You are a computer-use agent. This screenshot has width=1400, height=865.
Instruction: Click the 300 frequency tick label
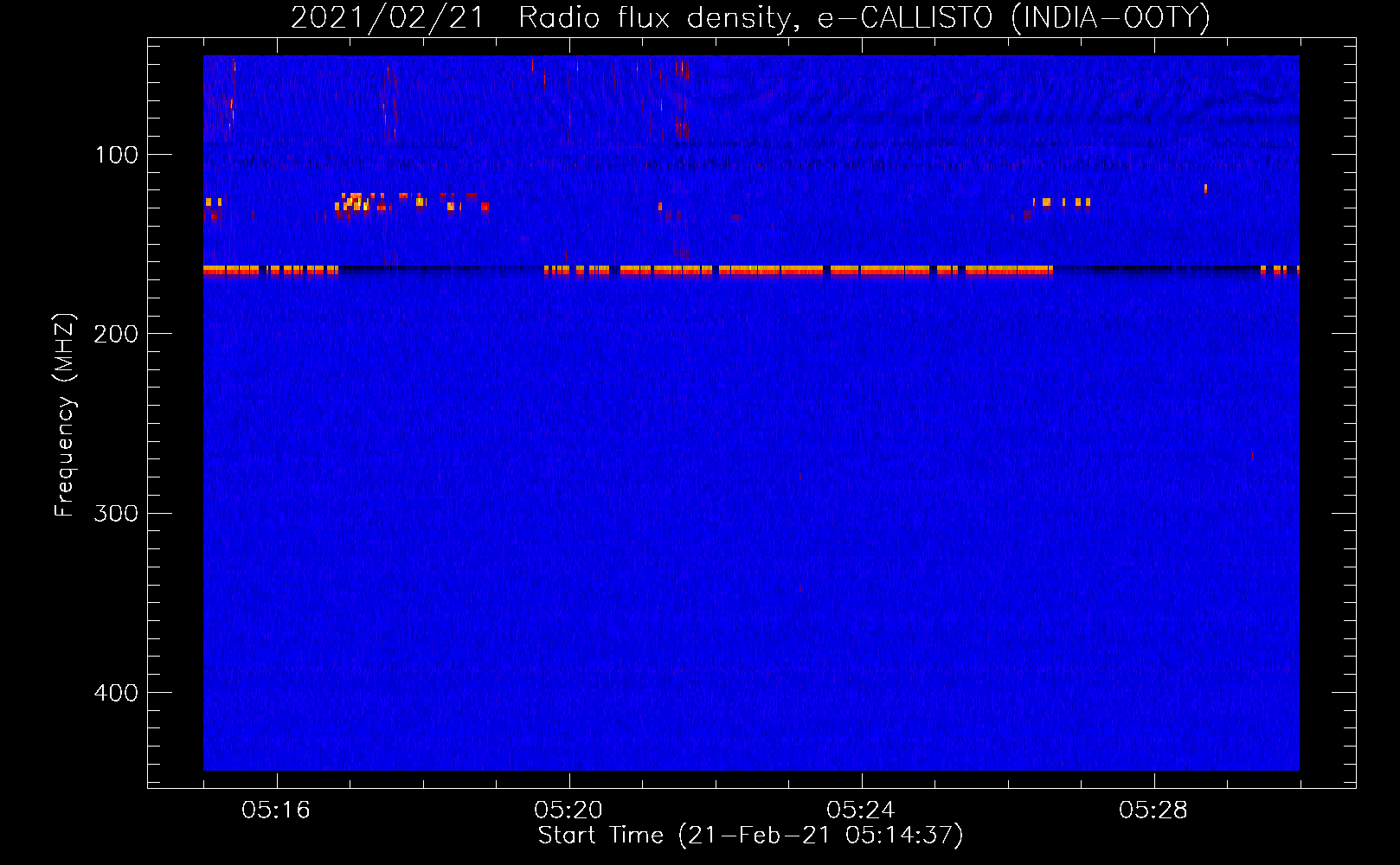pyautogui.click(x=116, y=513)
